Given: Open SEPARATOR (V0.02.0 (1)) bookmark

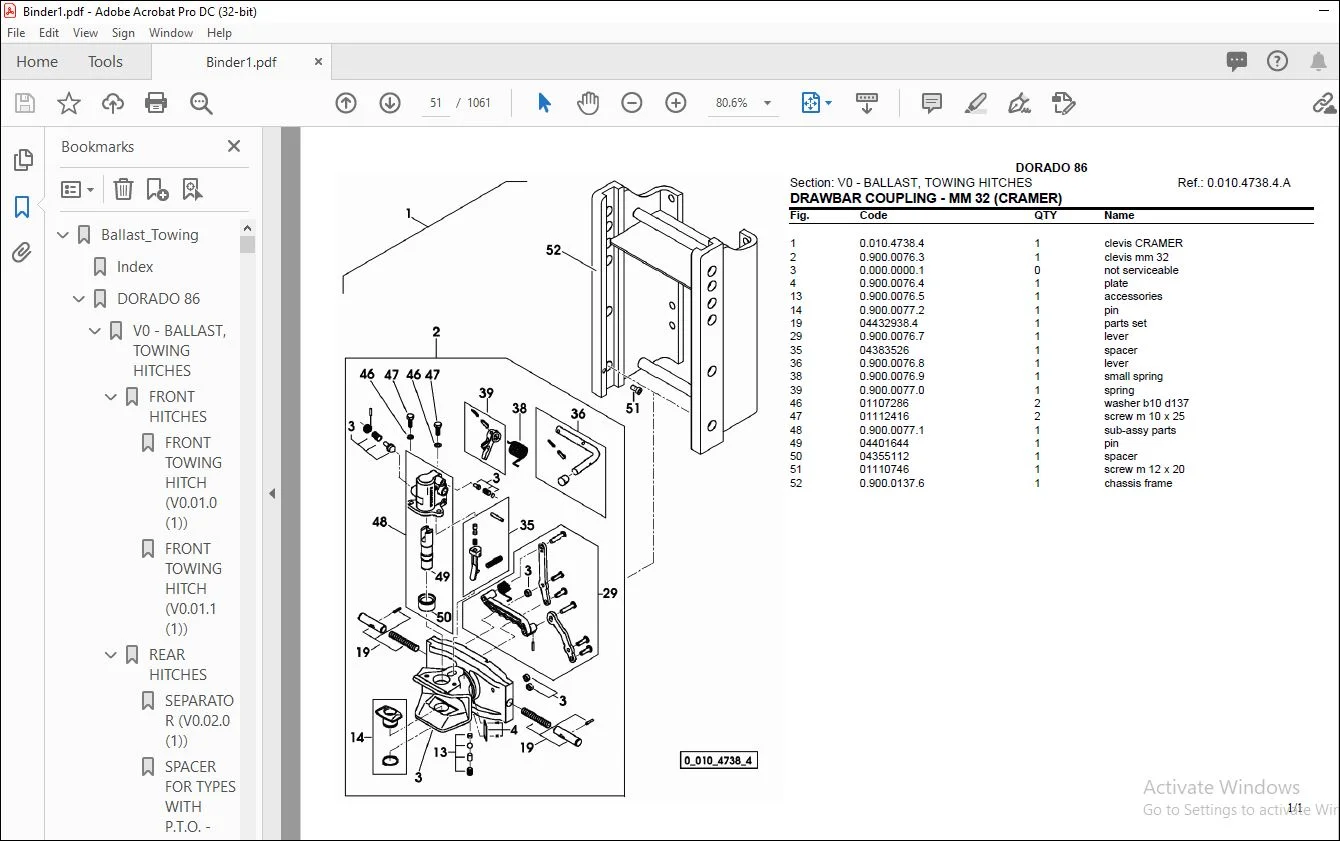Looking at the screenshot, I should (199, 720).
